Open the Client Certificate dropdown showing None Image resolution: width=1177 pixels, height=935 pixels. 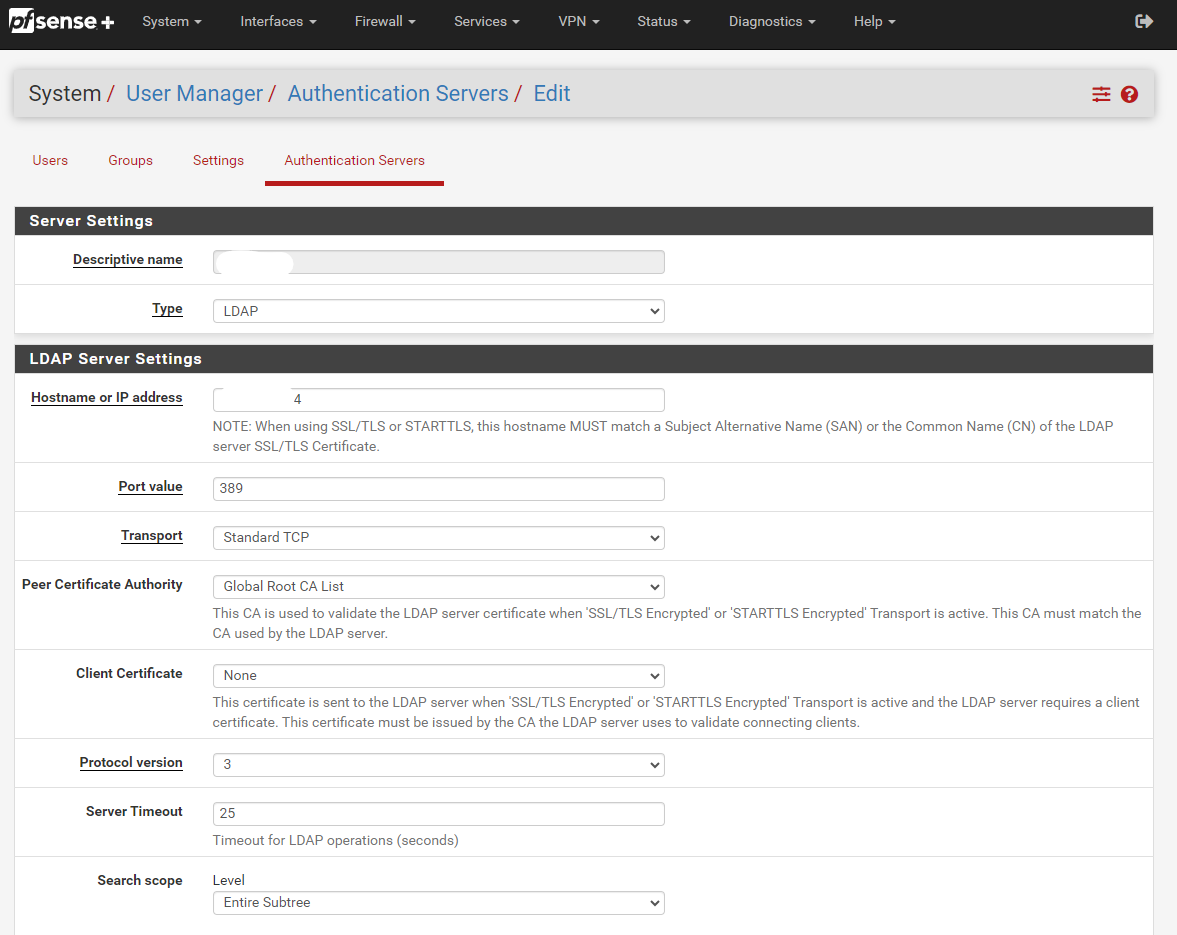pos(438,676)
